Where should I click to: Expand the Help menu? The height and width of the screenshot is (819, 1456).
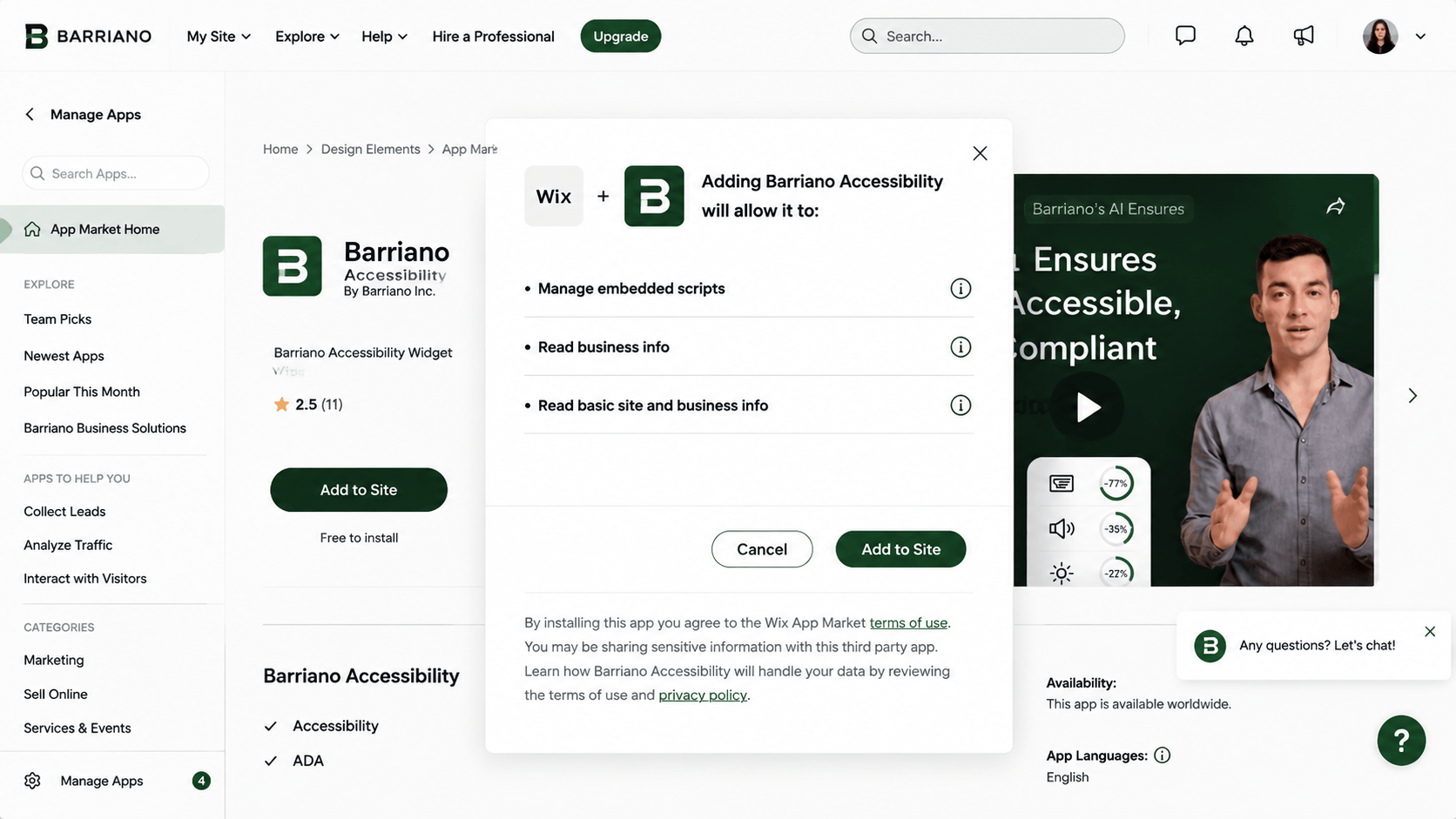click(x=384, y=36)
